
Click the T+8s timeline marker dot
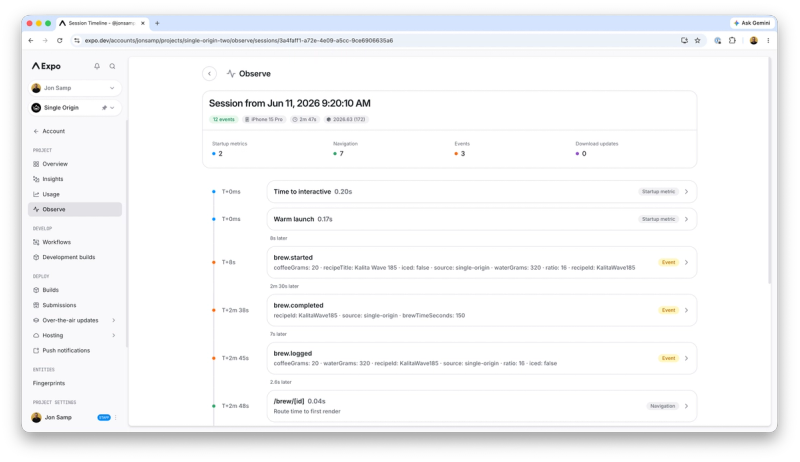pyautogui.click(x=214, y=262)
